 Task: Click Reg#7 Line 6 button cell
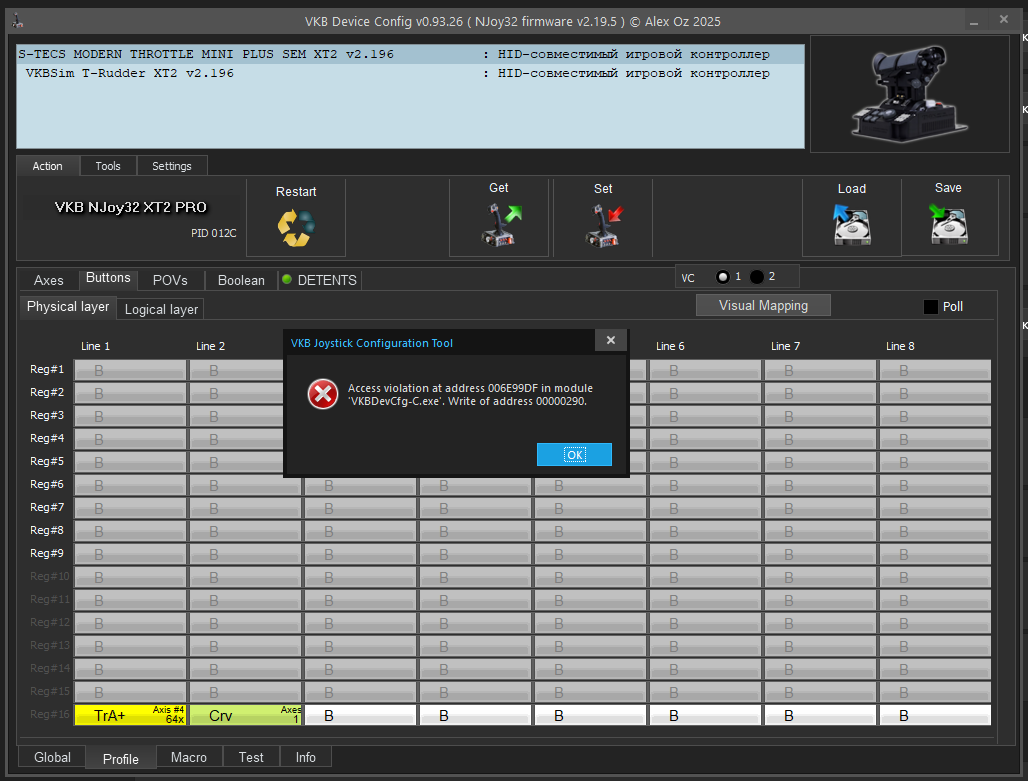tap(705, 508)
